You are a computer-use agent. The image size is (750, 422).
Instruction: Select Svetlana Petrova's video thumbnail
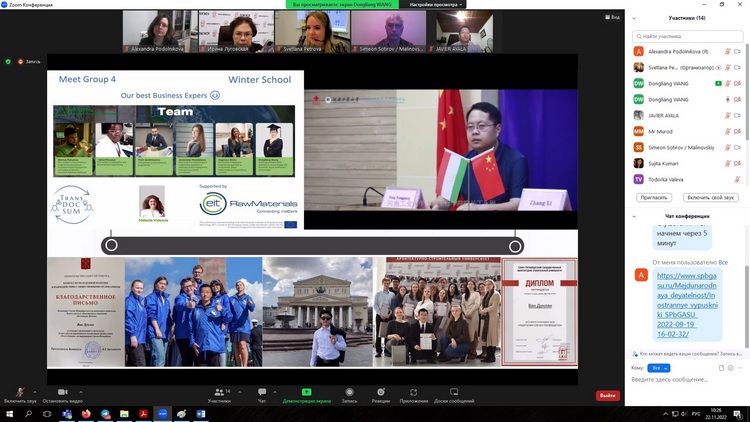[312, 32]
